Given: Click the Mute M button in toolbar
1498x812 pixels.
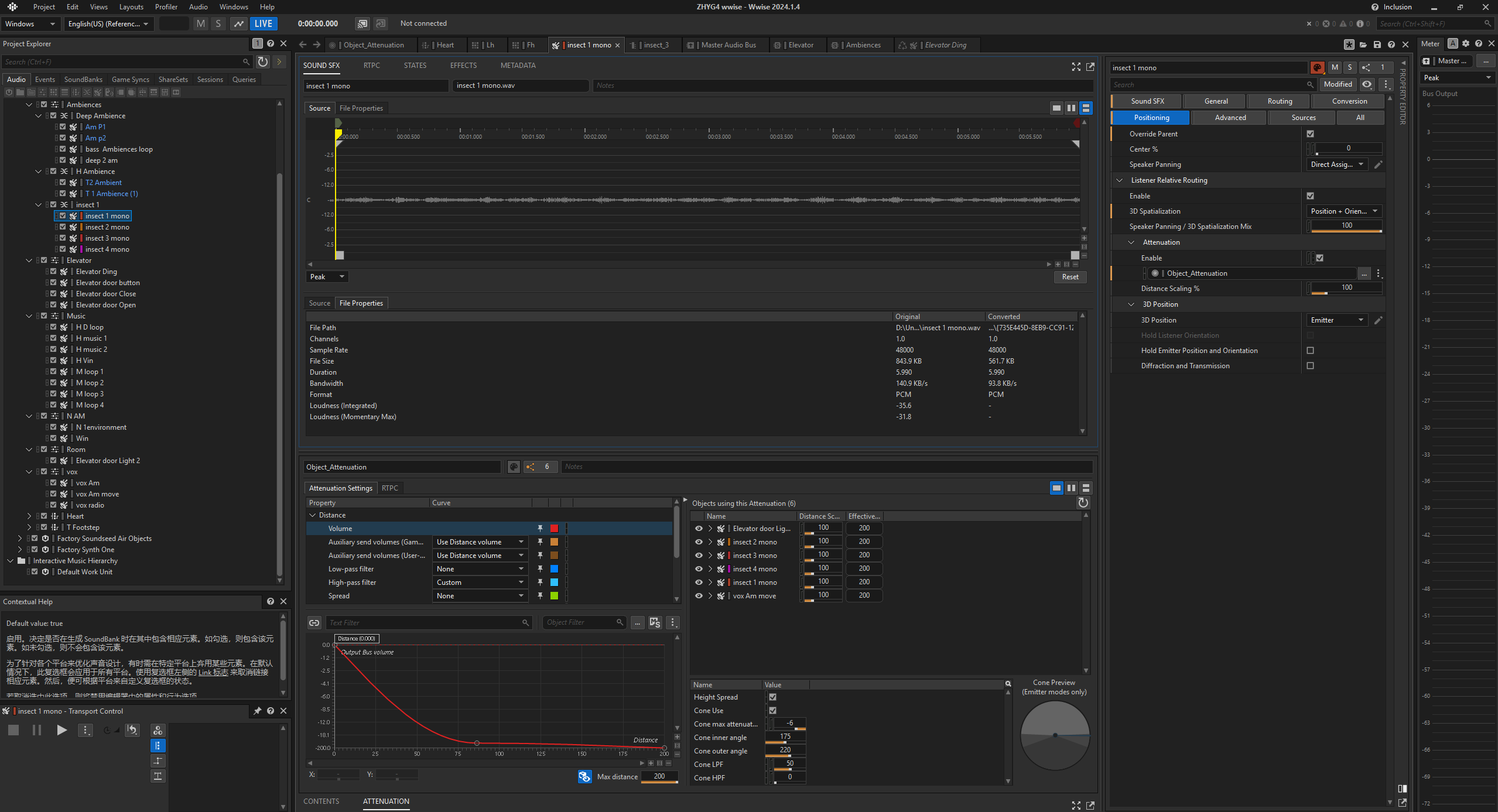Looking at the screenshot, I should [201, 23].
